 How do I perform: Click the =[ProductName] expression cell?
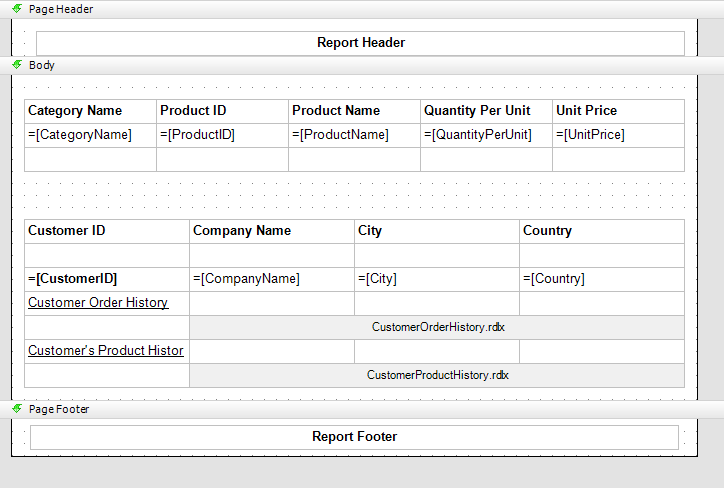pos(354,135)
